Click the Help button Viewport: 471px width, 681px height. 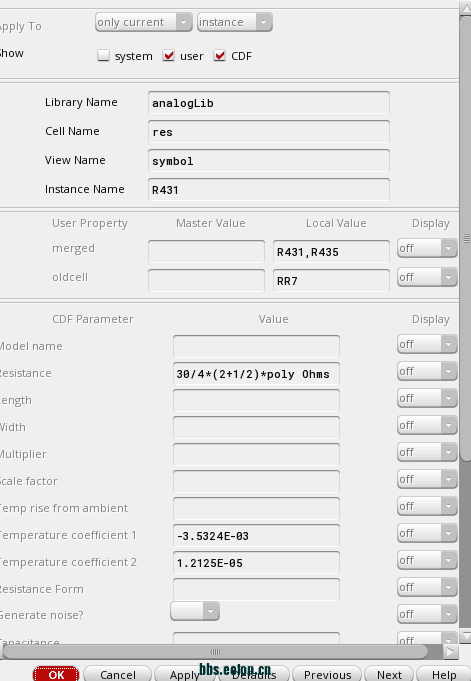coord(444,674)
